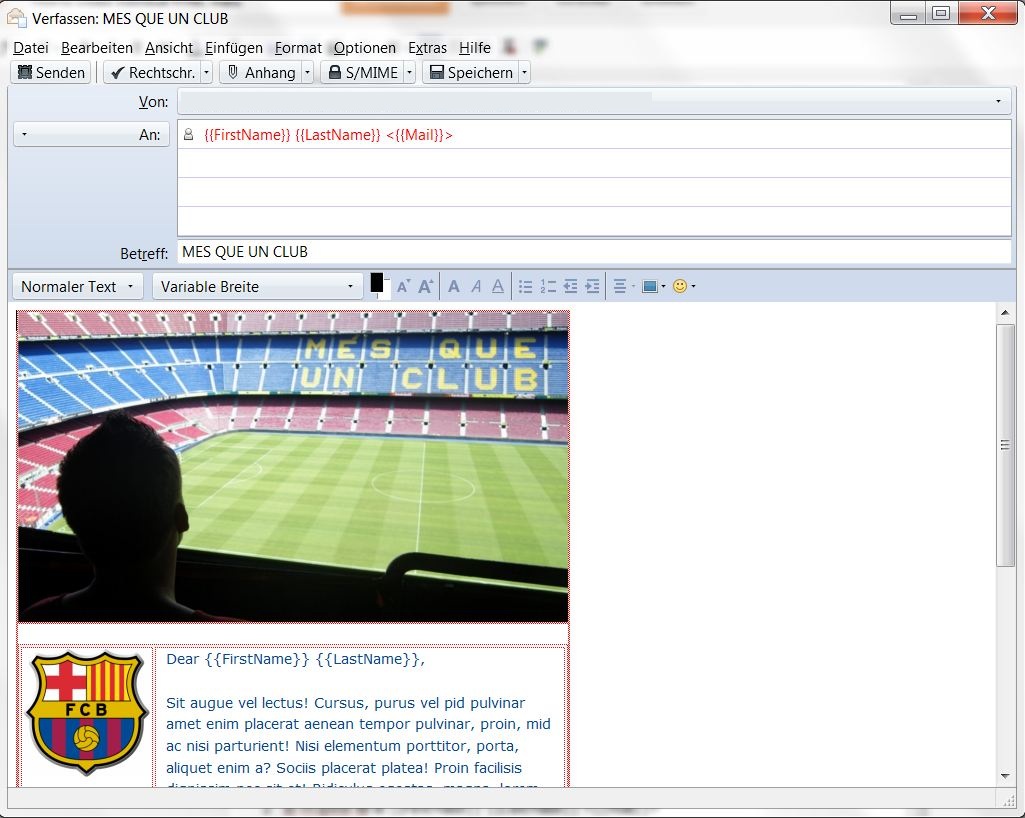Open the Optionen menu

pyautogui.click(x=365, y=48)
